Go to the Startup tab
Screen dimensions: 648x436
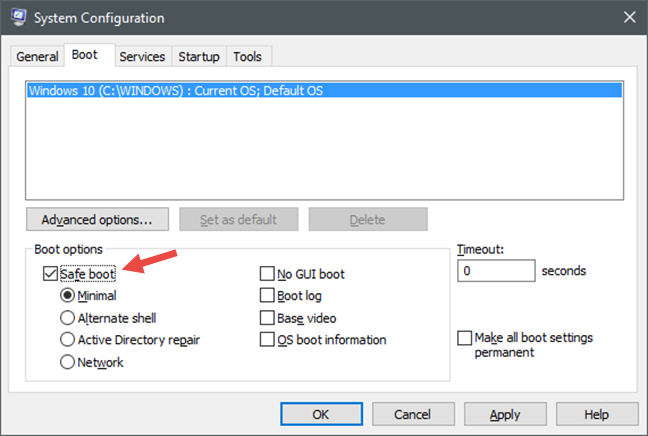199,56
